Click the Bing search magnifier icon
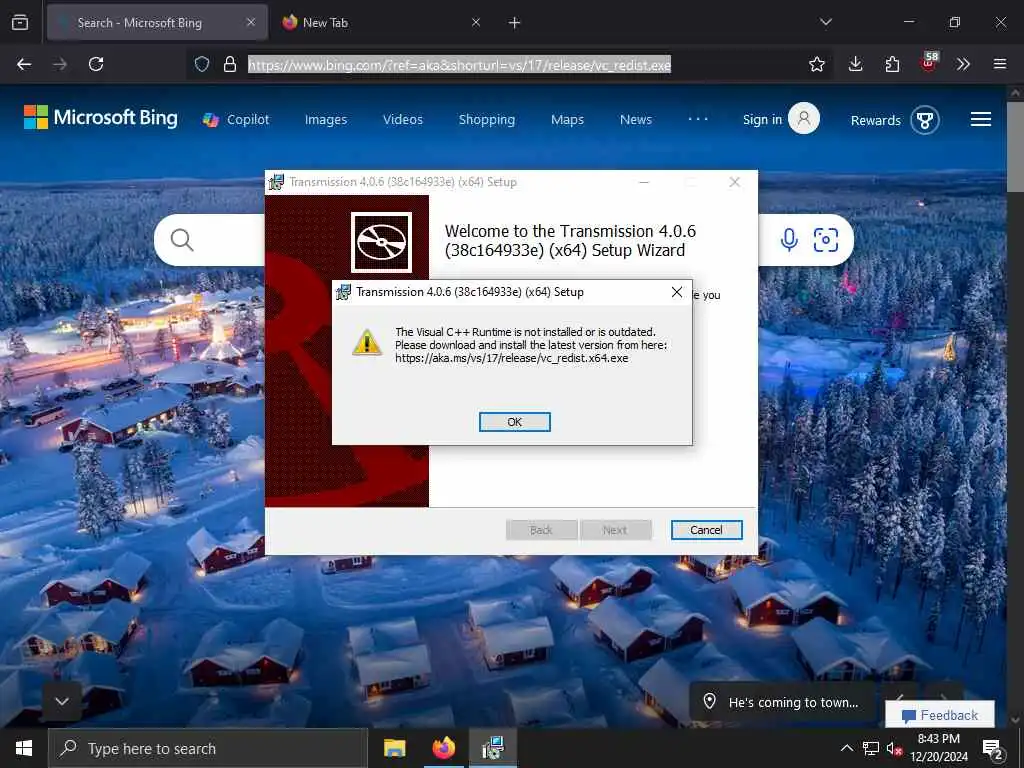Screen dimensions: 1024x768 (x=182, y=240)
